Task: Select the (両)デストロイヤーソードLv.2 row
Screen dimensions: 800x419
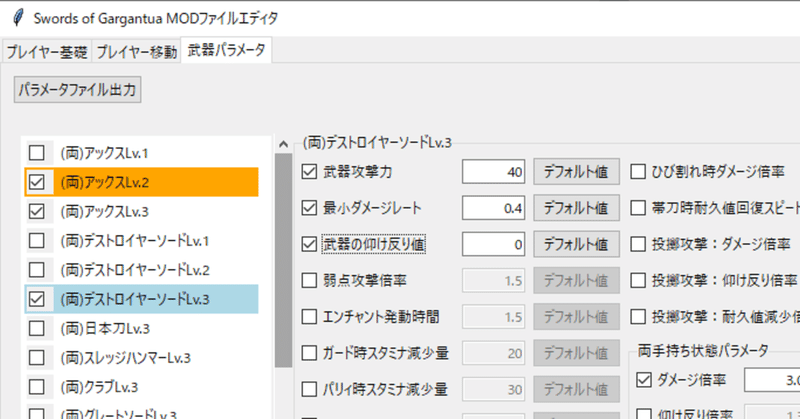Action: click(x=141, y=269)
